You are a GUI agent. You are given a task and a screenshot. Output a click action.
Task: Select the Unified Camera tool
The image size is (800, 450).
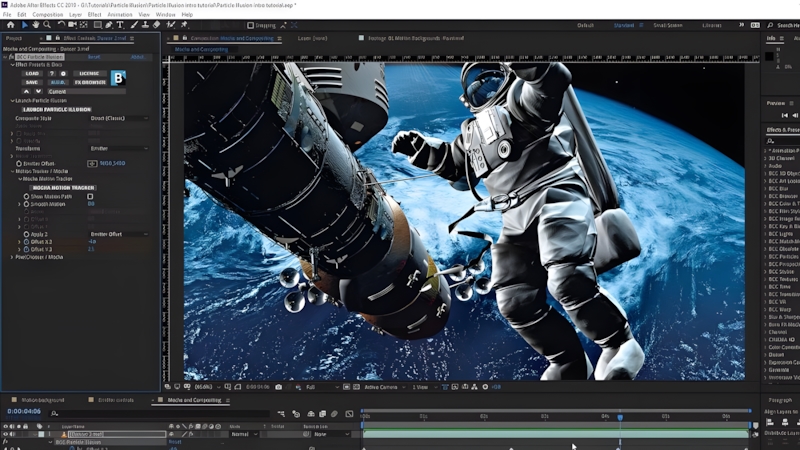click(x=72, y=24)
